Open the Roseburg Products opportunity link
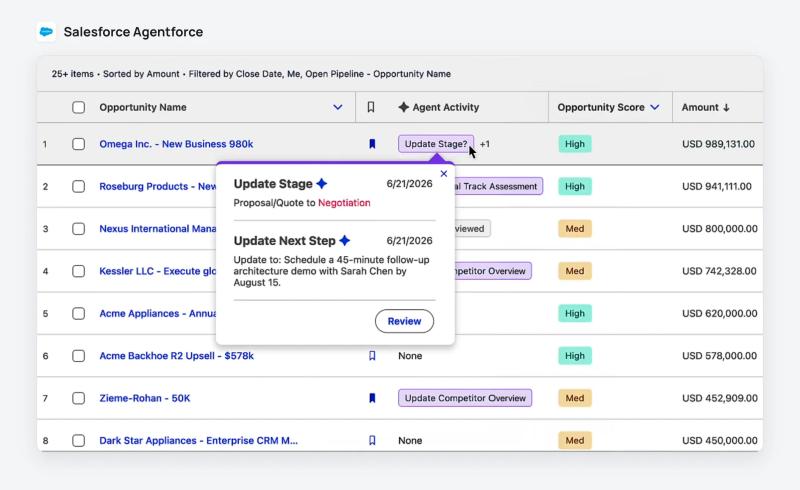The width and height of the screenshot is (800, 490). [158, 186]
